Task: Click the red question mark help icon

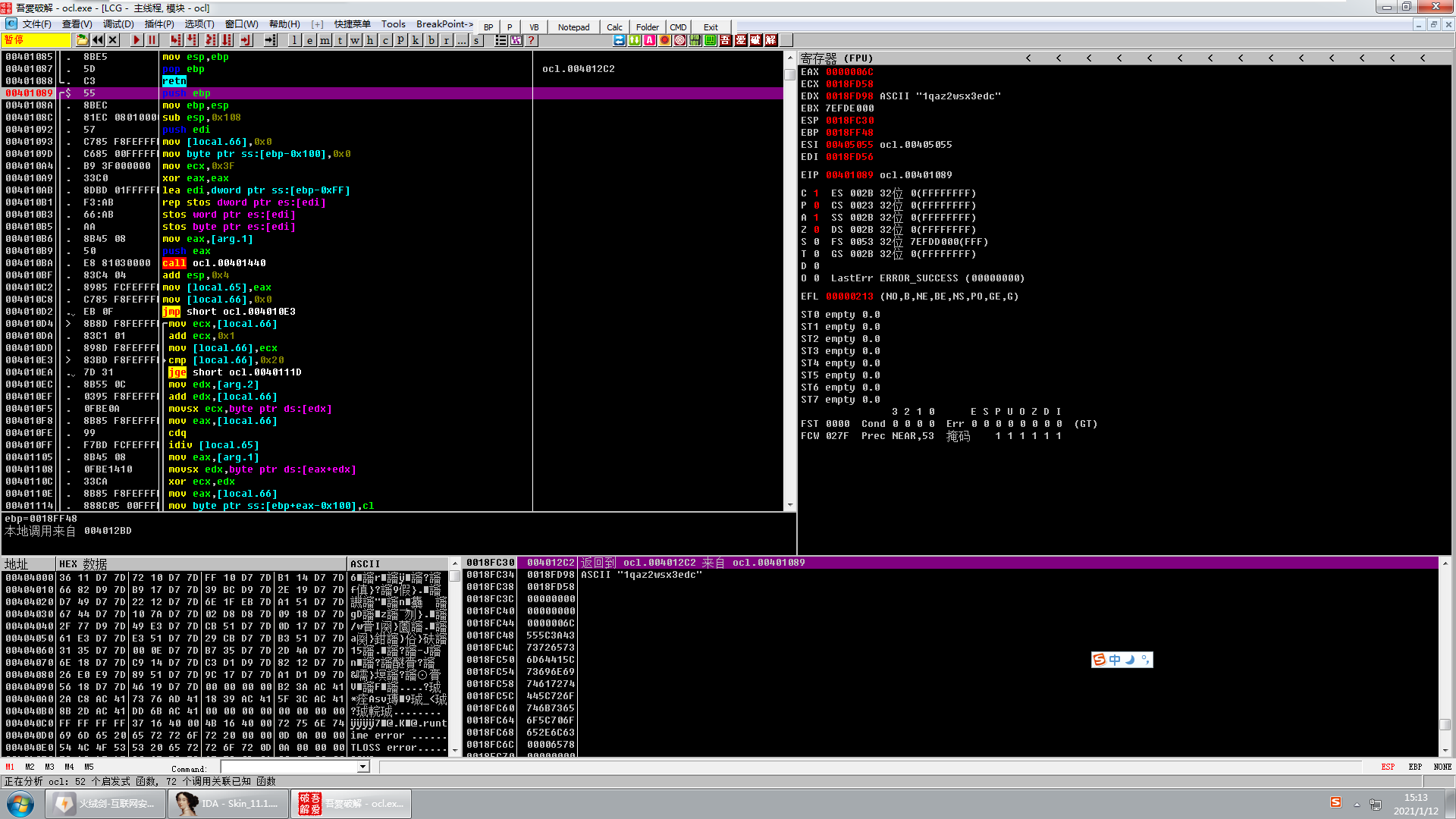Action: (x=532, y=40)
